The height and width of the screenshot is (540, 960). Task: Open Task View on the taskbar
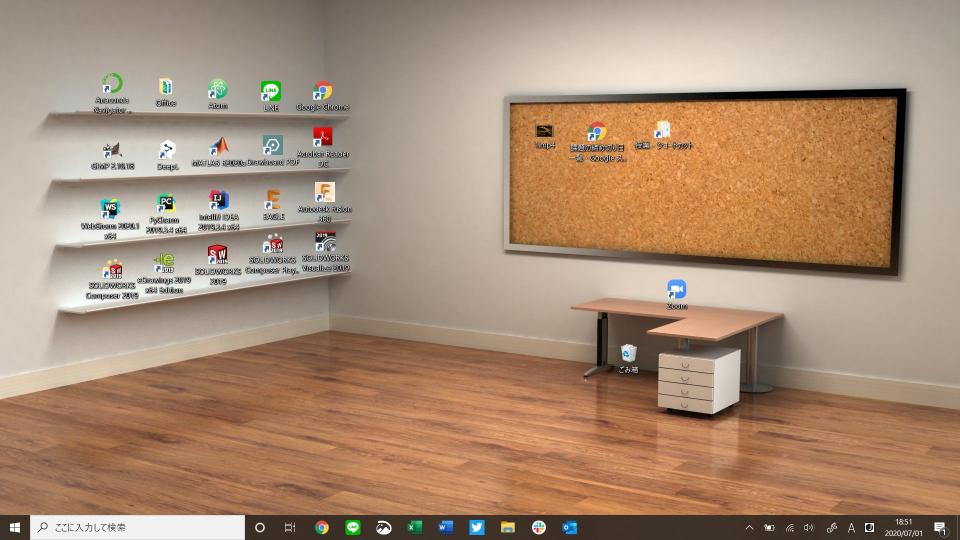point(290,527)
